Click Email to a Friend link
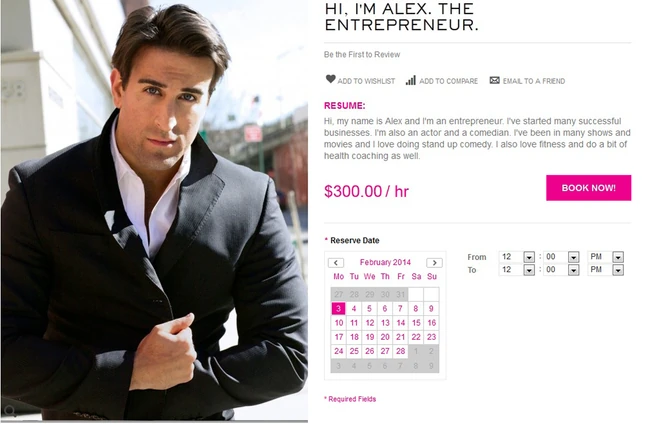 point(534,81)
